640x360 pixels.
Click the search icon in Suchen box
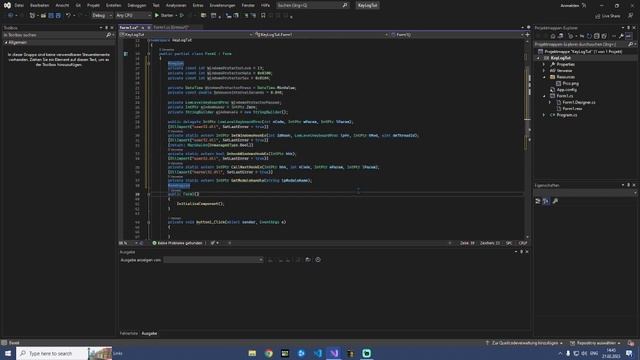(x=345, y=5)
